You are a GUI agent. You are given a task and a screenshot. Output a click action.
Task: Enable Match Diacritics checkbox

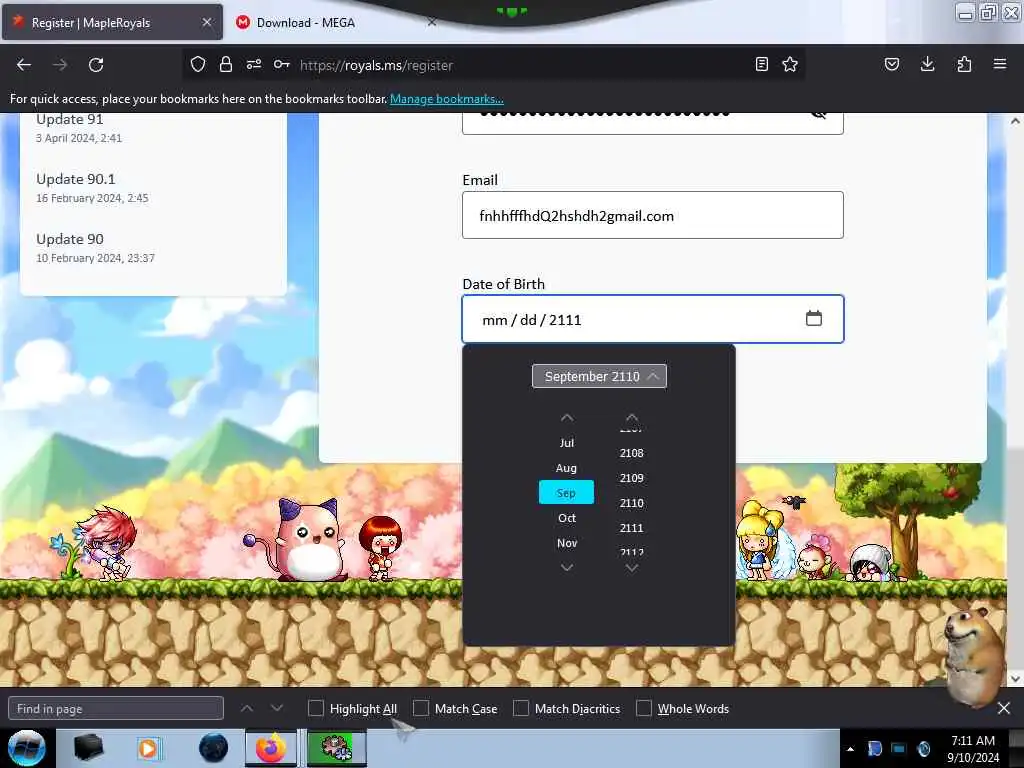point(520,708)
